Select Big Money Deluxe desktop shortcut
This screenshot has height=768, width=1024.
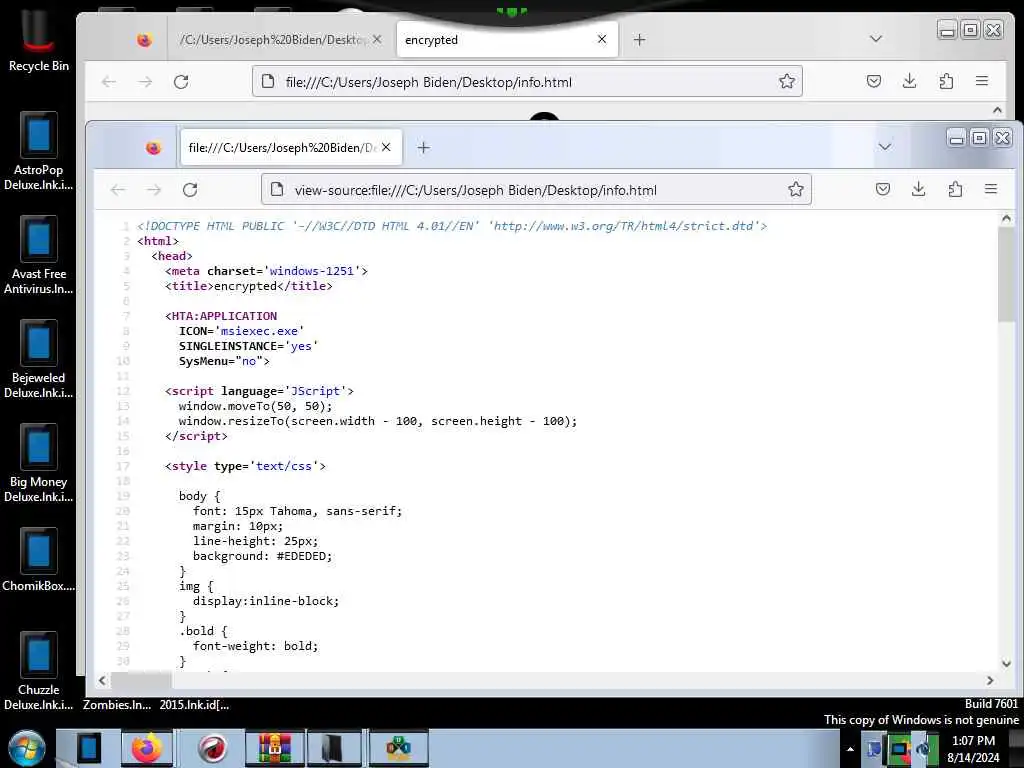(38, 464)
